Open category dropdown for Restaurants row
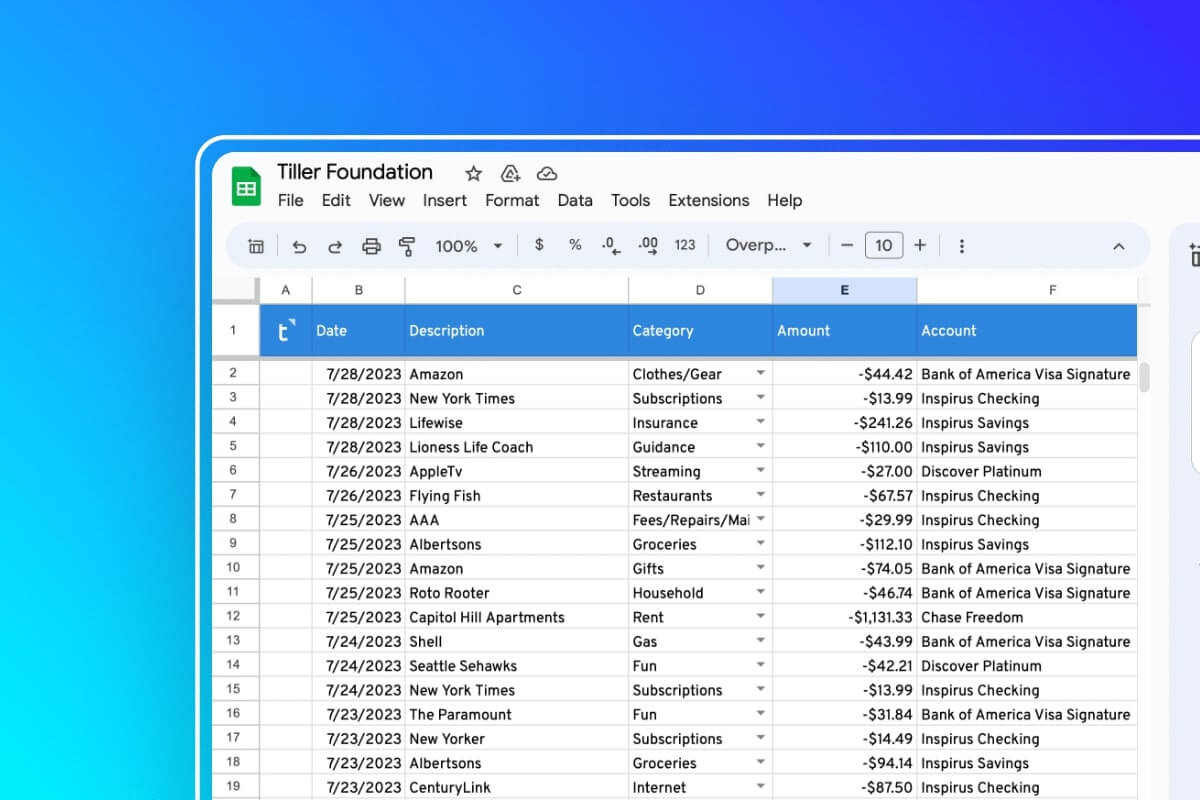This screenshot has width=1200, height=800. (761, 495)
